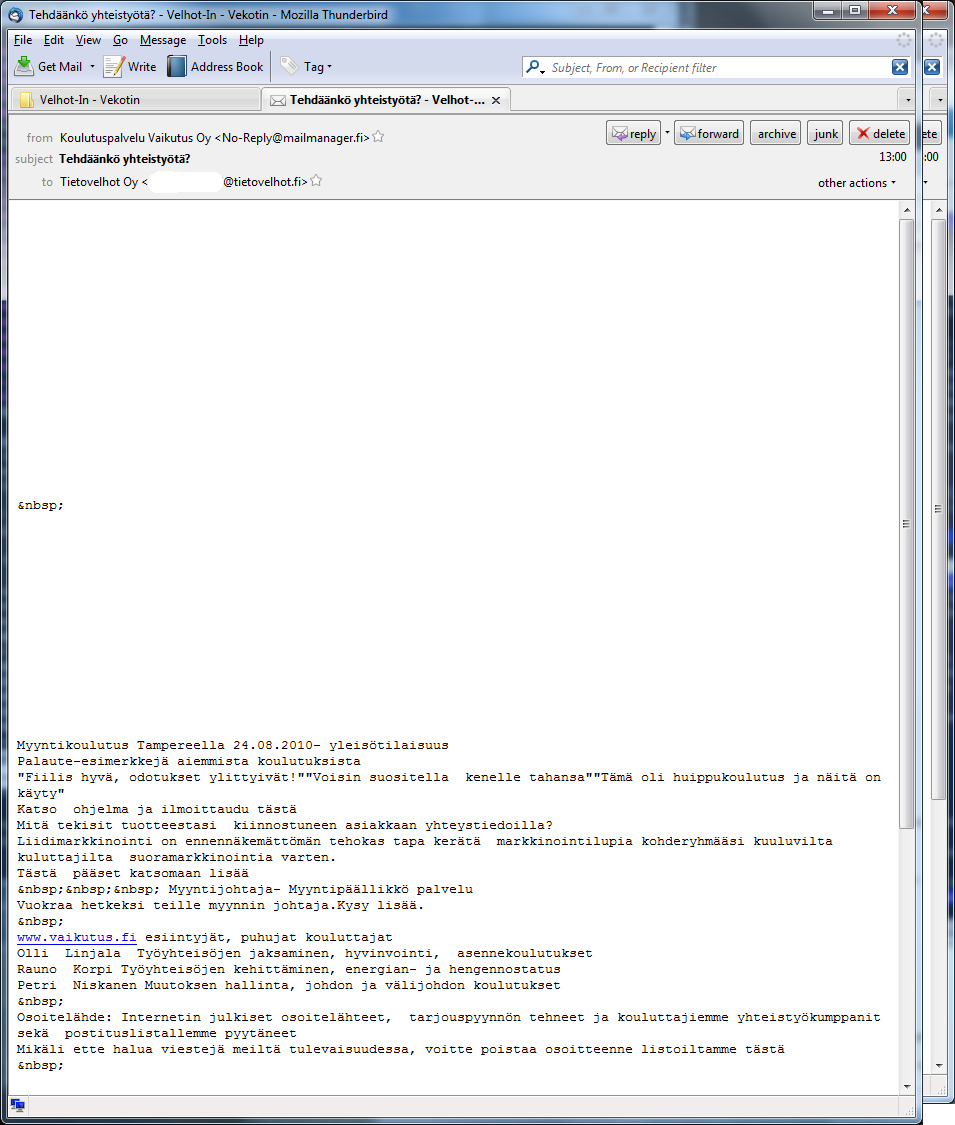
Task: Focus the Subject, From, or Recipient filter field
Action: [715, 68]
